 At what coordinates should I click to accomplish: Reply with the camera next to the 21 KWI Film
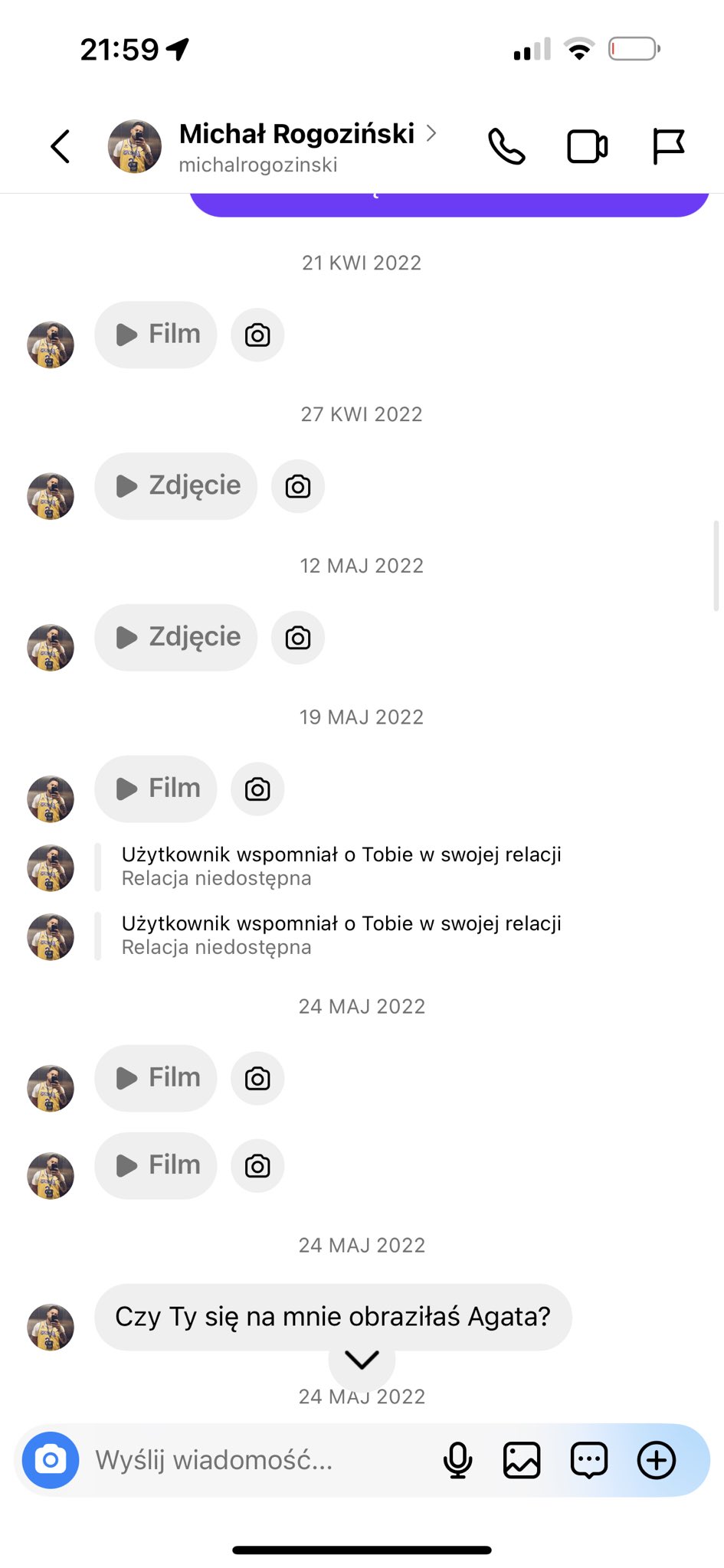[257, 335]
